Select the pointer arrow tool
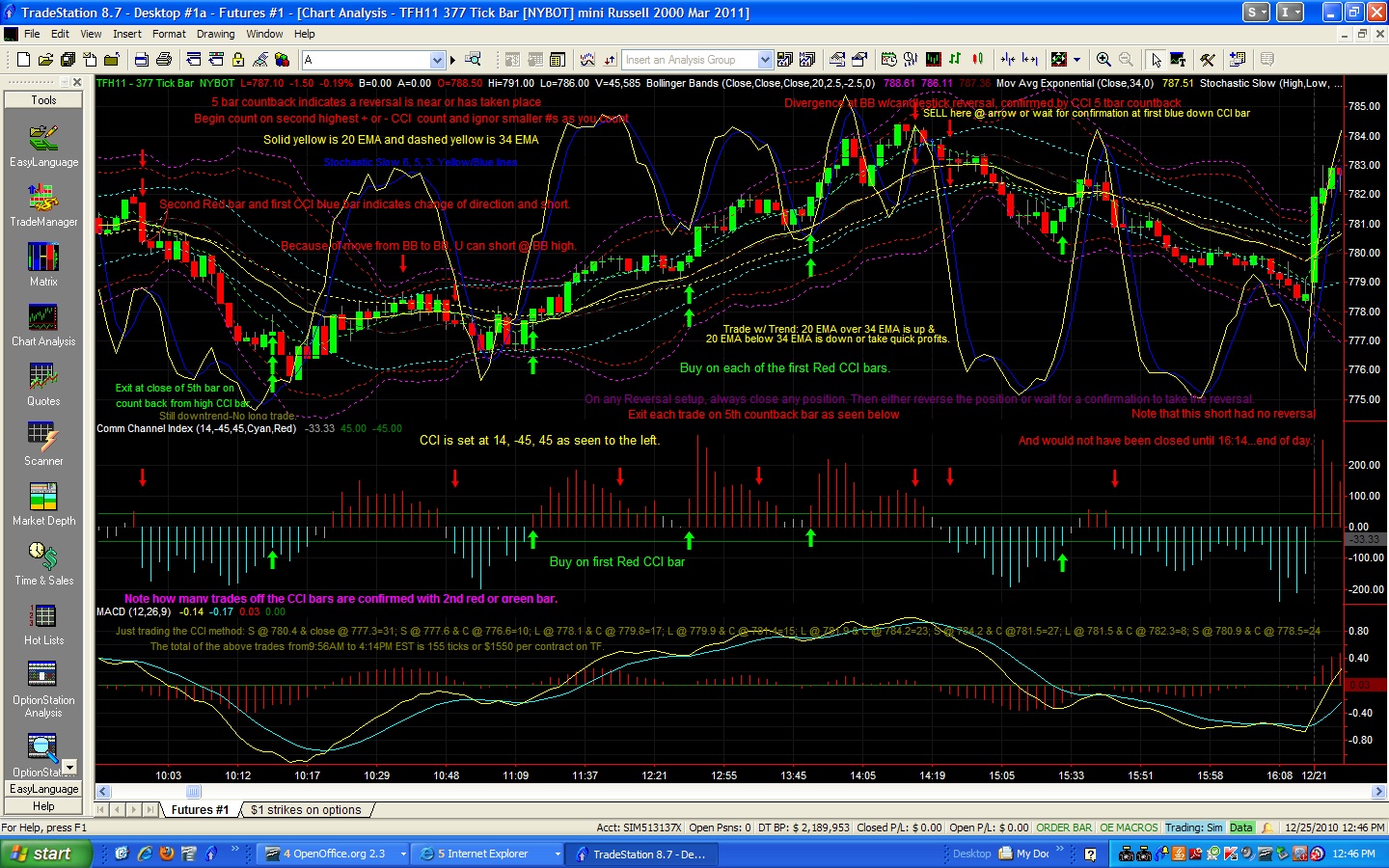The height and width of the screenshot is (868, 1389). [x=1157, y=60]
